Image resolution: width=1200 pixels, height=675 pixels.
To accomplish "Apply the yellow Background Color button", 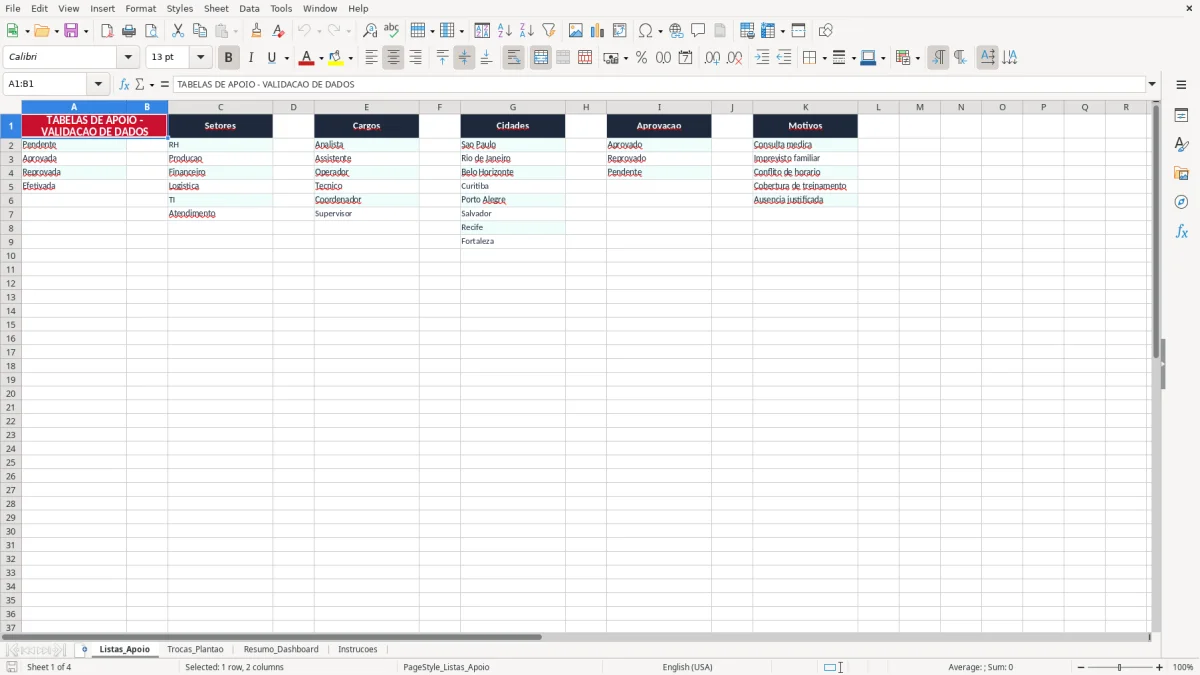I will pyautogui.click(x=336, y=58).
